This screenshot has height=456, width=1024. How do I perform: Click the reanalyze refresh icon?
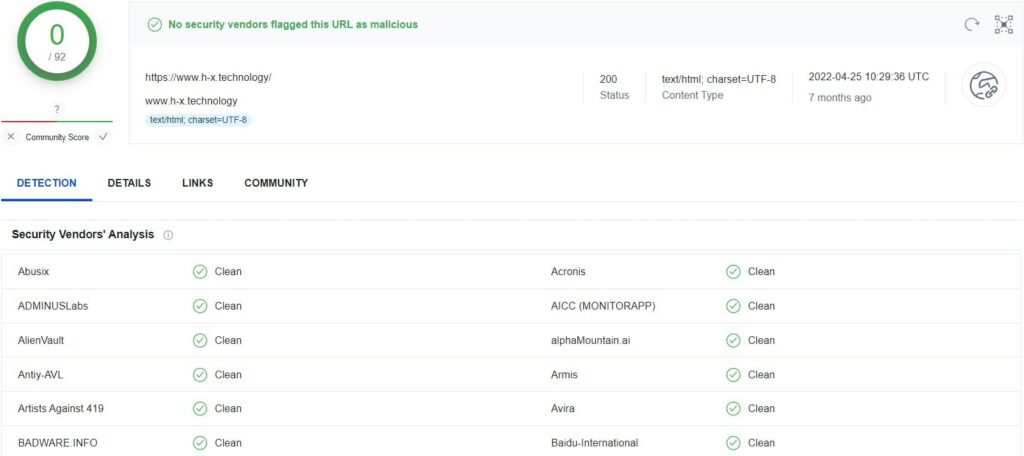972,25
